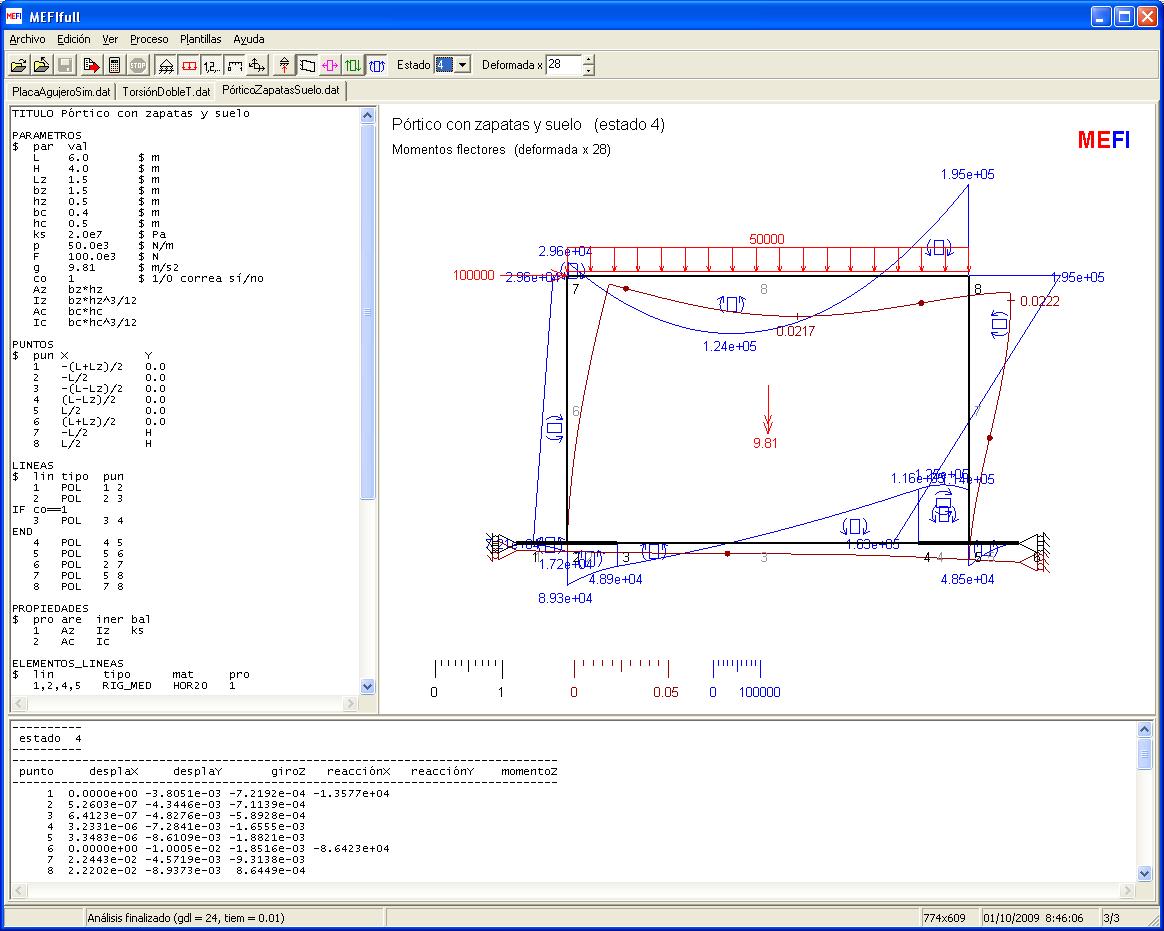Stop the analysis with the STOP icon
Image resolution: width=1164 pixels, height=931 pixels.
click(138, 65)
